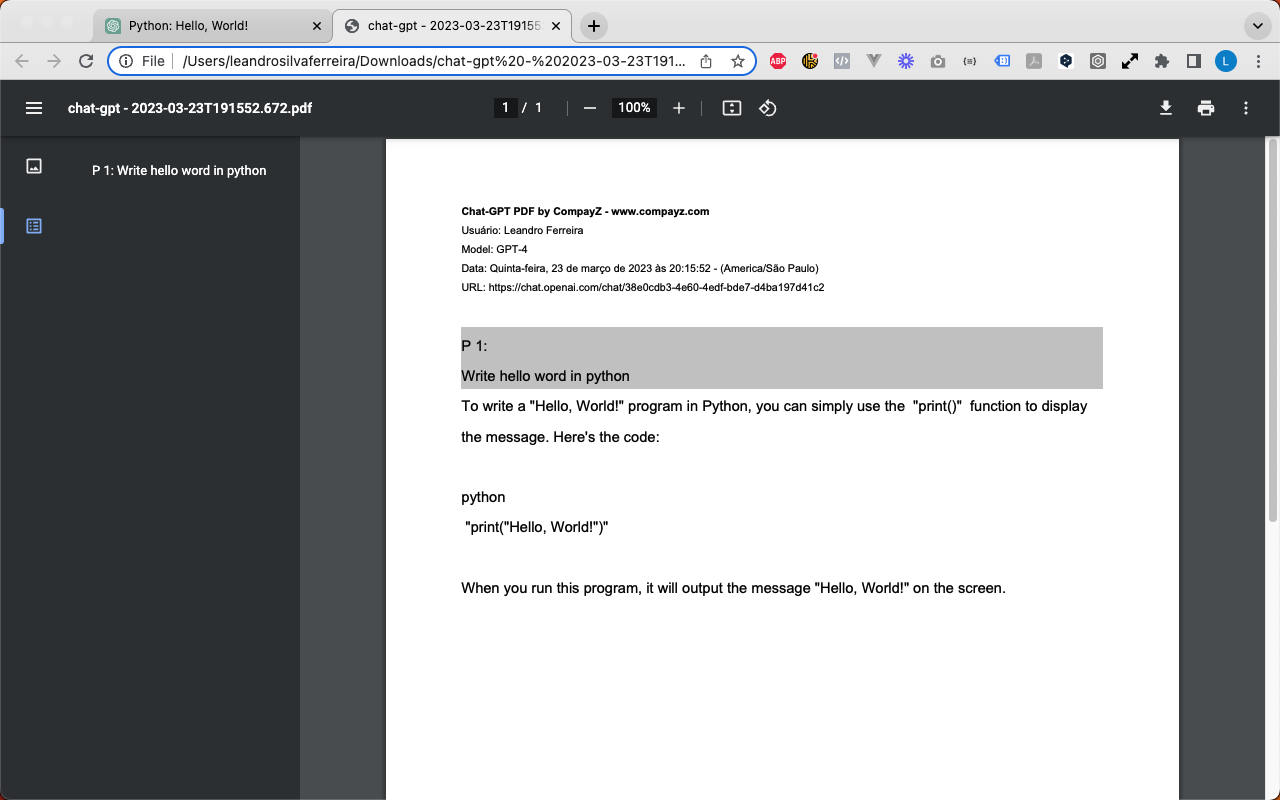Open the Extensions puzzle-piece menu
Image resolution: width=1280 pixels, height=800 pixels.
click(1162, 61)
